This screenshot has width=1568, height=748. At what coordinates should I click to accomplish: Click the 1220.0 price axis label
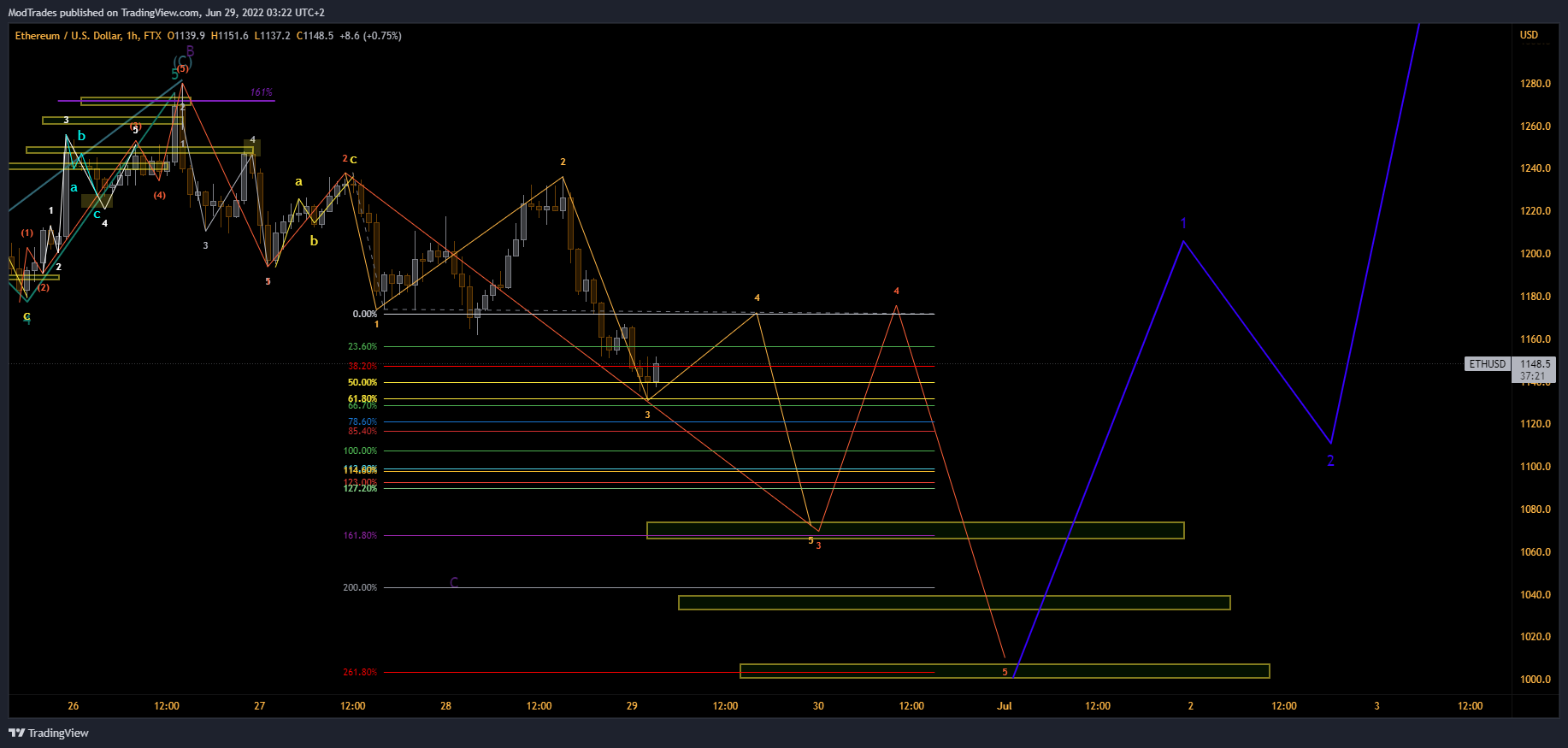point(1536,211)
